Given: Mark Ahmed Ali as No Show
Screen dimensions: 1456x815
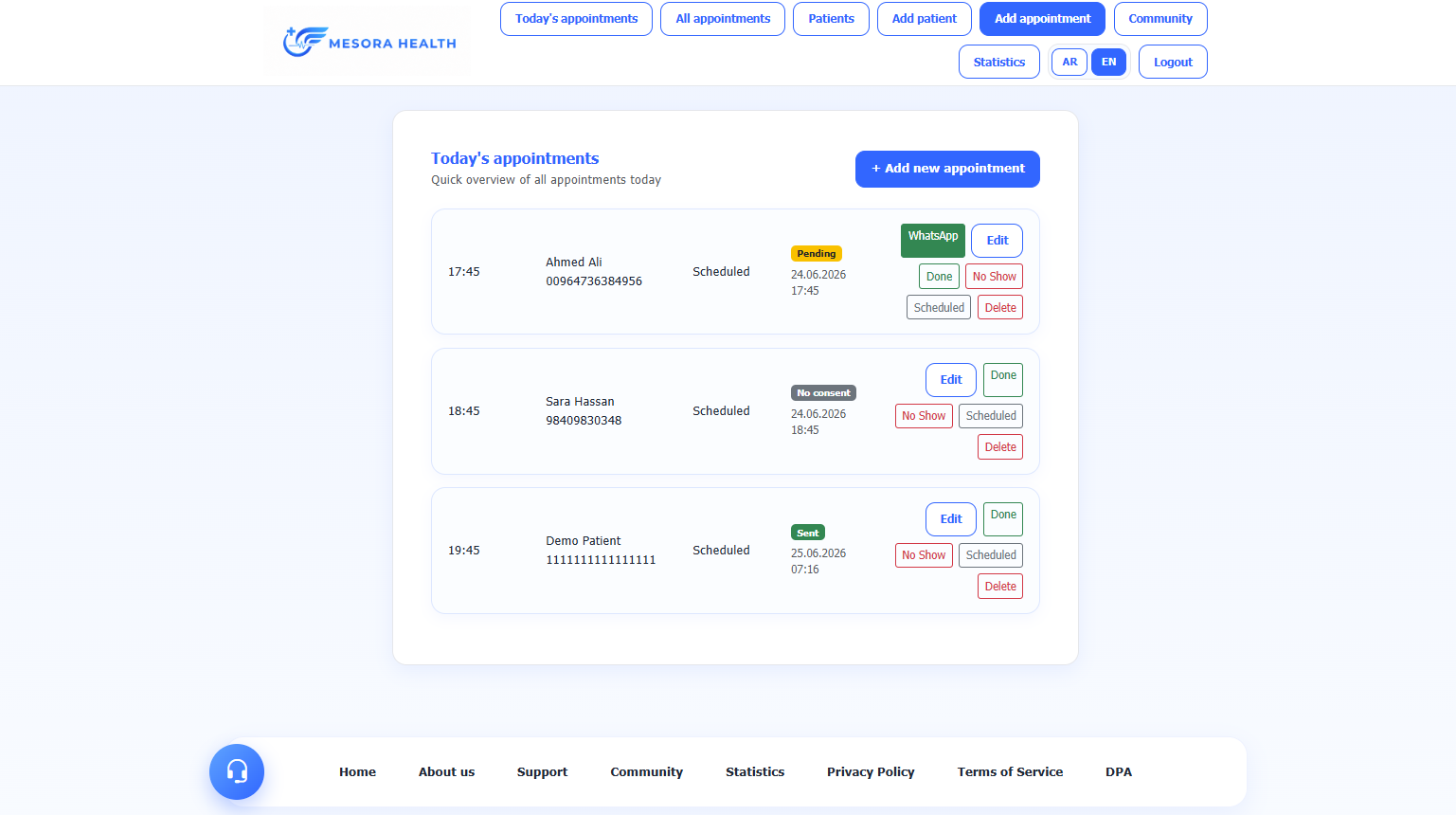Looking at the screenshot, I should tap(994, 277).
